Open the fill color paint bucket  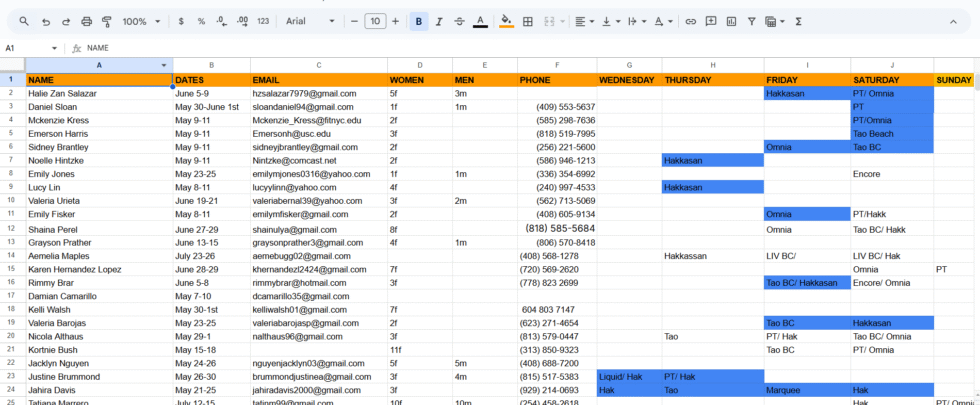click(506, 21)
